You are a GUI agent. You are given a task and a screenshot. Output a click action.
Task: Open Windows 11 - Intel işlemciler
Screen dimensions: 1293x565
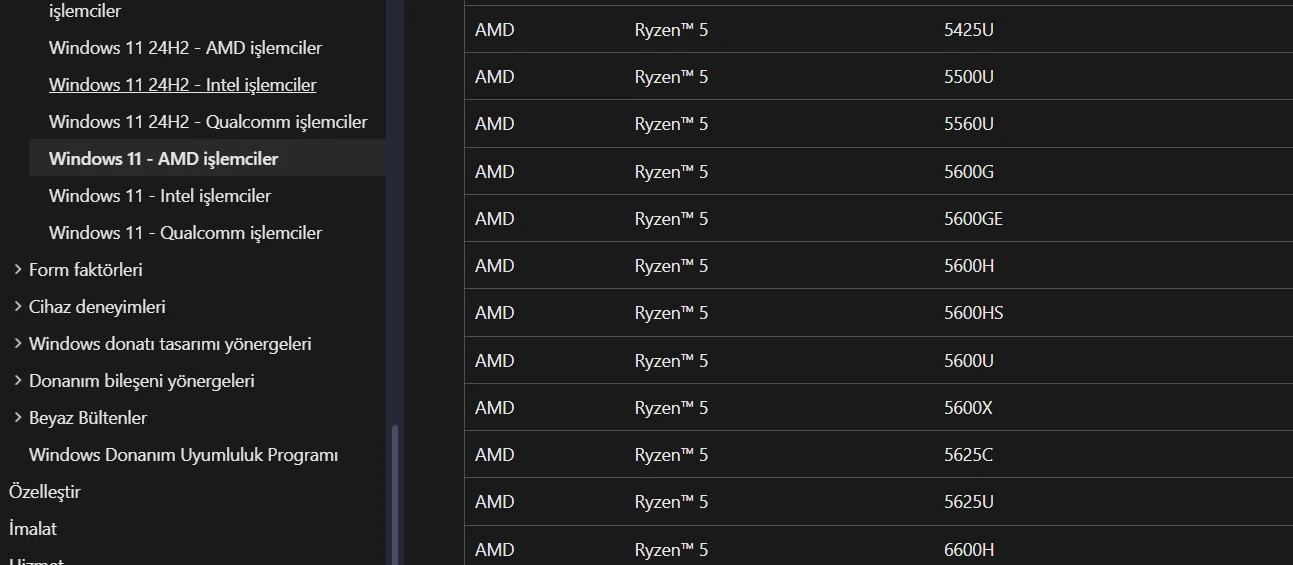pyautogui.click(x=160, y=196)
